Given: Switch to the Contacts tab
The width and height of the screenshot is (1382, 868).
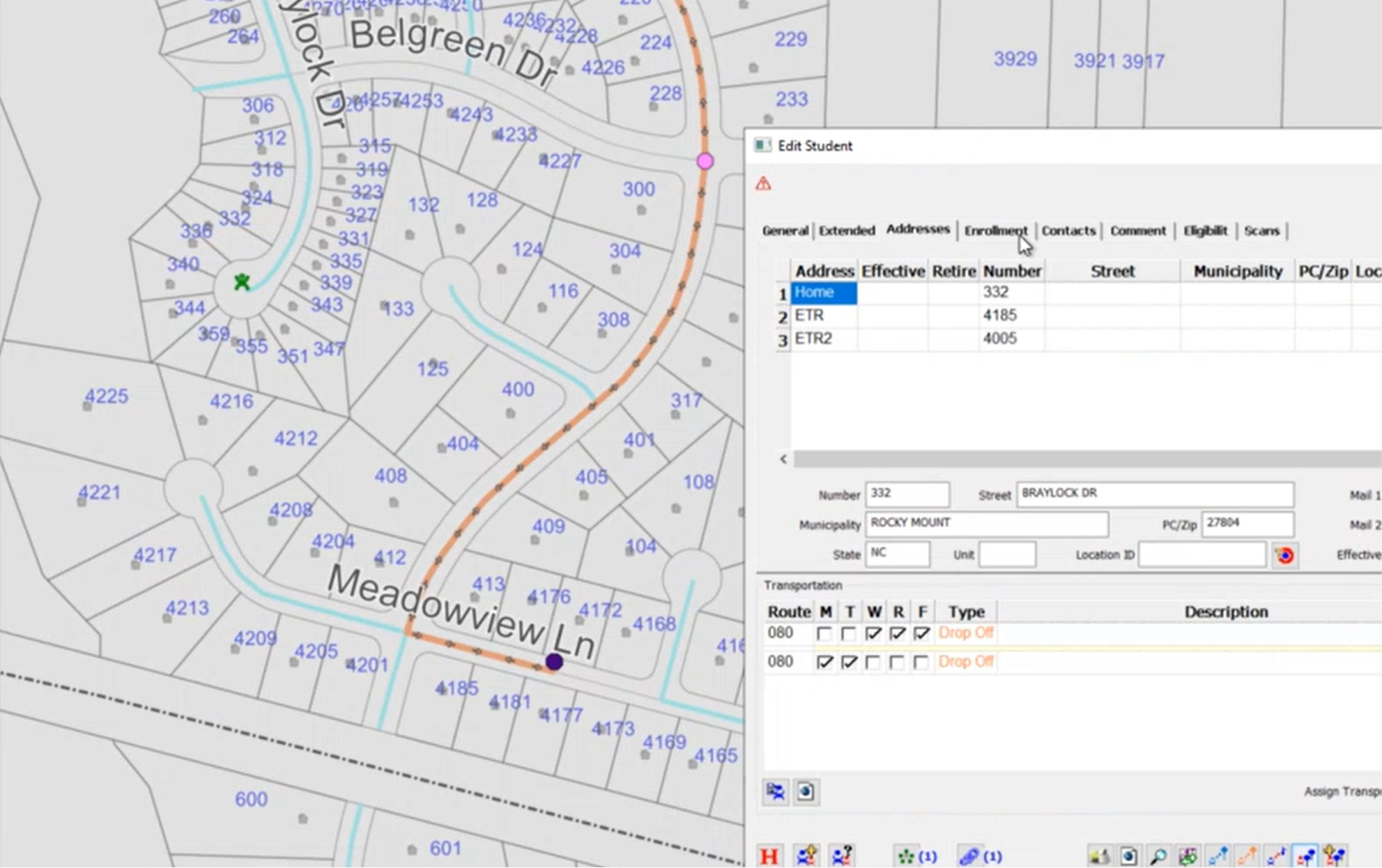Looking at the screenshot, I should click(x=1068, y=231).
